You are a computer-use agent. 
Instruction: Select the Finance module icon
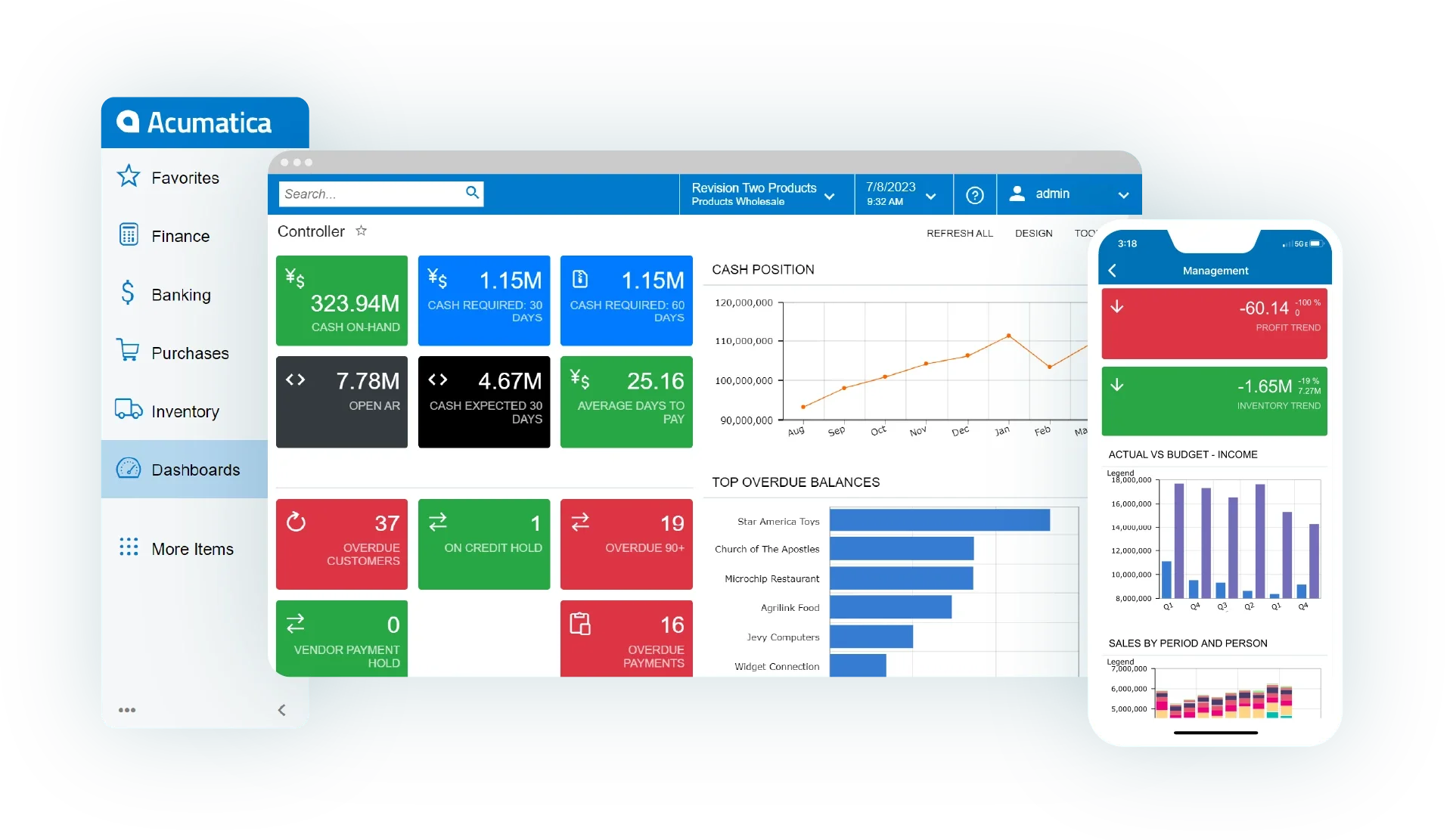[131, 235]
